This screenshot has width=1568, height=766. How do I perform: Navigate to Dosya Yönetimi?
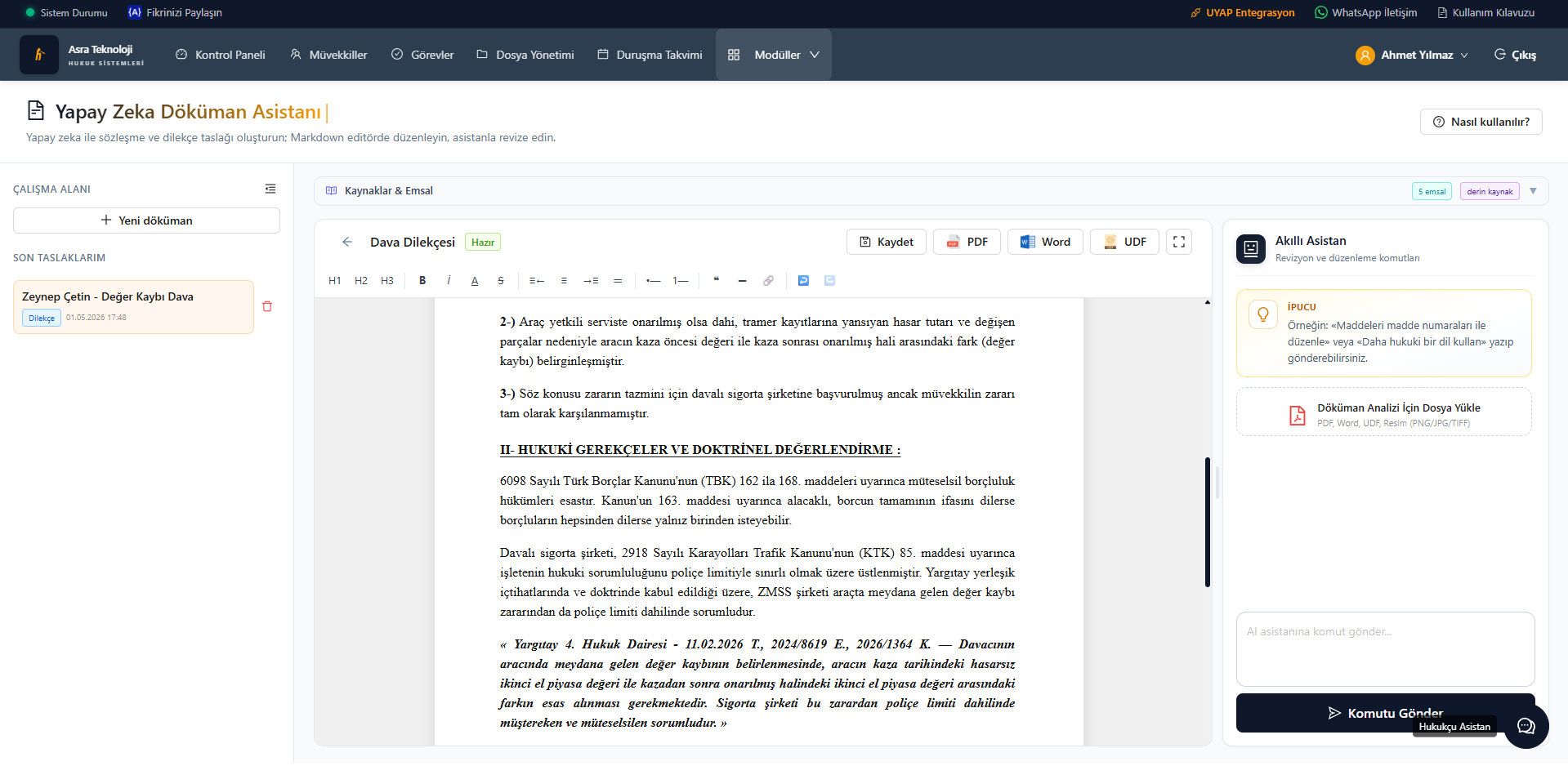coord(525,55)
